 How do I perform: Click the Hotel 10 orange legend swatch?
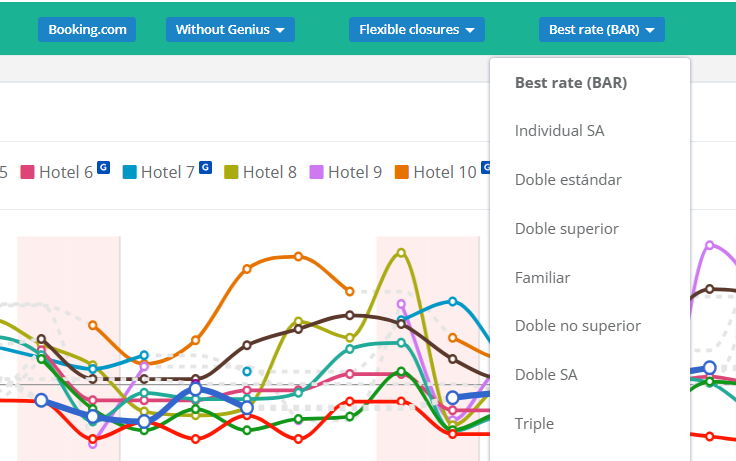402,172
